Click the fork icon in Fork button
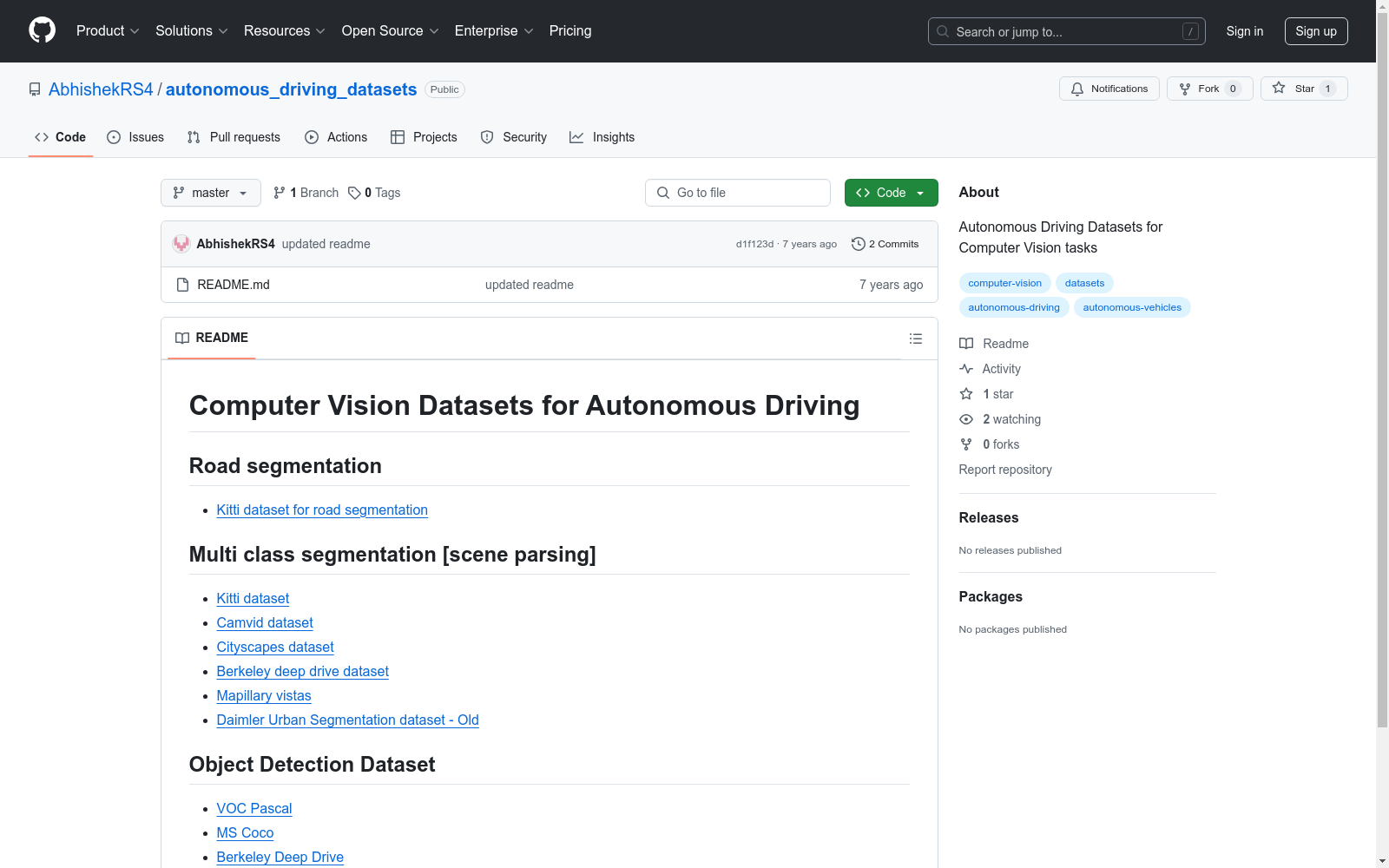1389x868 pixels. pos(1185,89)
